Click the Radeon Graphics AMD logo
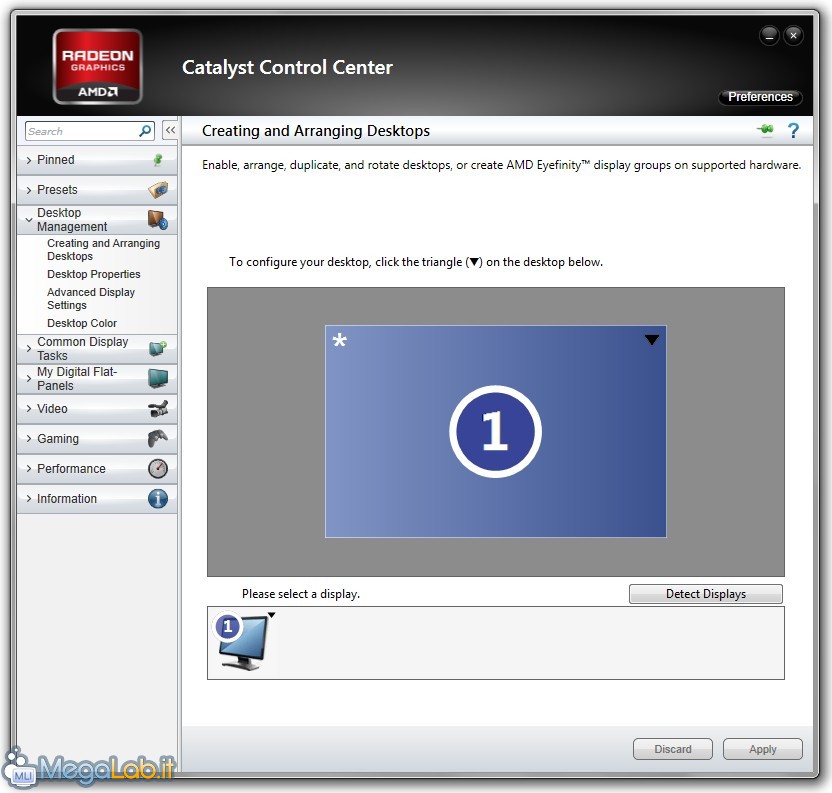The height and width of the screenshot is (793, 832). 97,66
